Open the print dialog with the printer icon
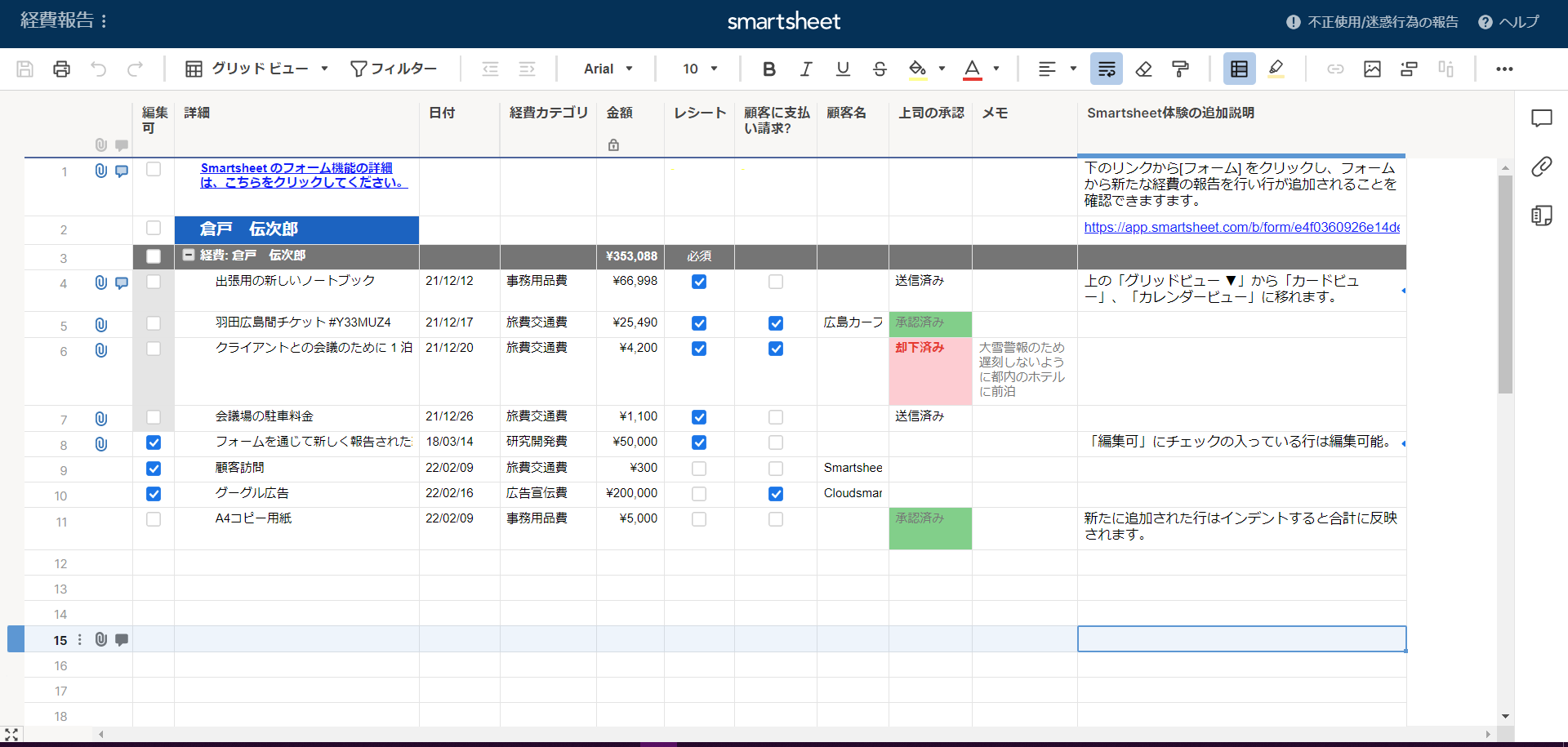This screenshot has width=1568, height=747. tap(61, 69)
